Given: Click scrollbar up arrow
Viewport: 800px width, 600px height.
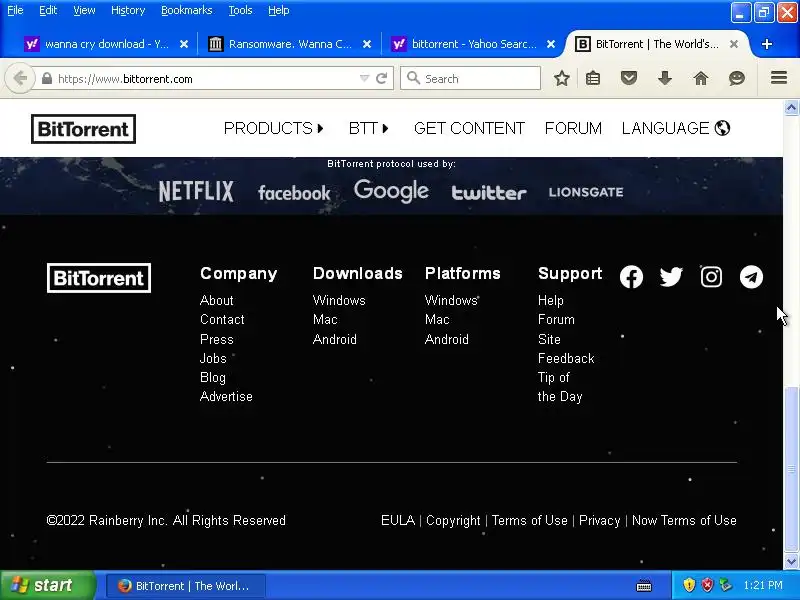Looking at the screenshot, I should (791, 108).
